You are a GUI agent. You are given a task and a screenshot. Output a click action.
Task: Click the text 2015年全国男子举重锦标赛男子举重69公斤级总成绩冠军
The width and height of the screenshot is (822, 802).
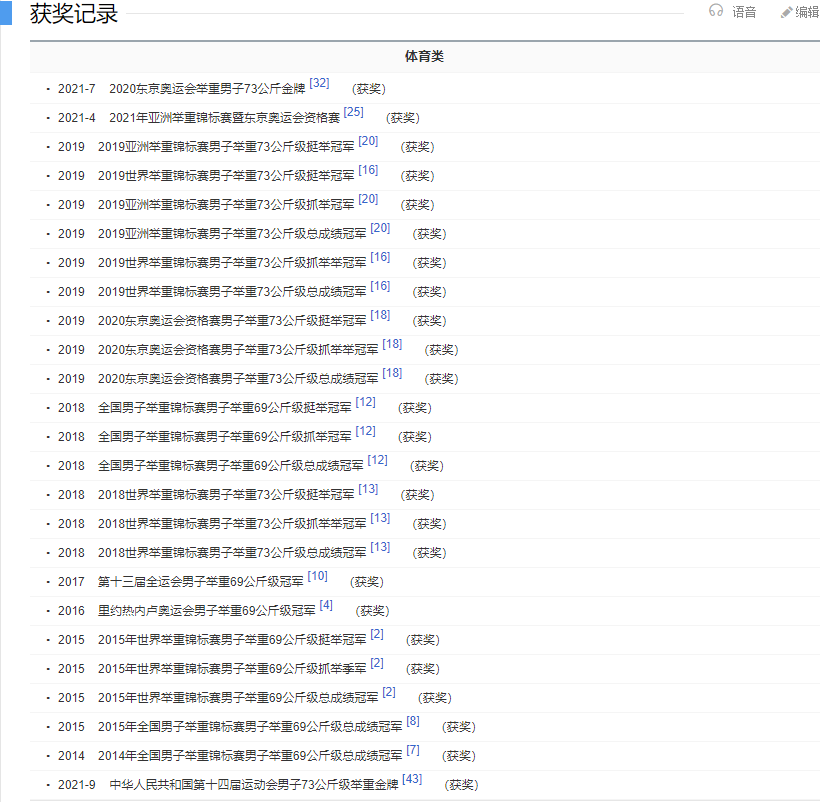(250, 727)
